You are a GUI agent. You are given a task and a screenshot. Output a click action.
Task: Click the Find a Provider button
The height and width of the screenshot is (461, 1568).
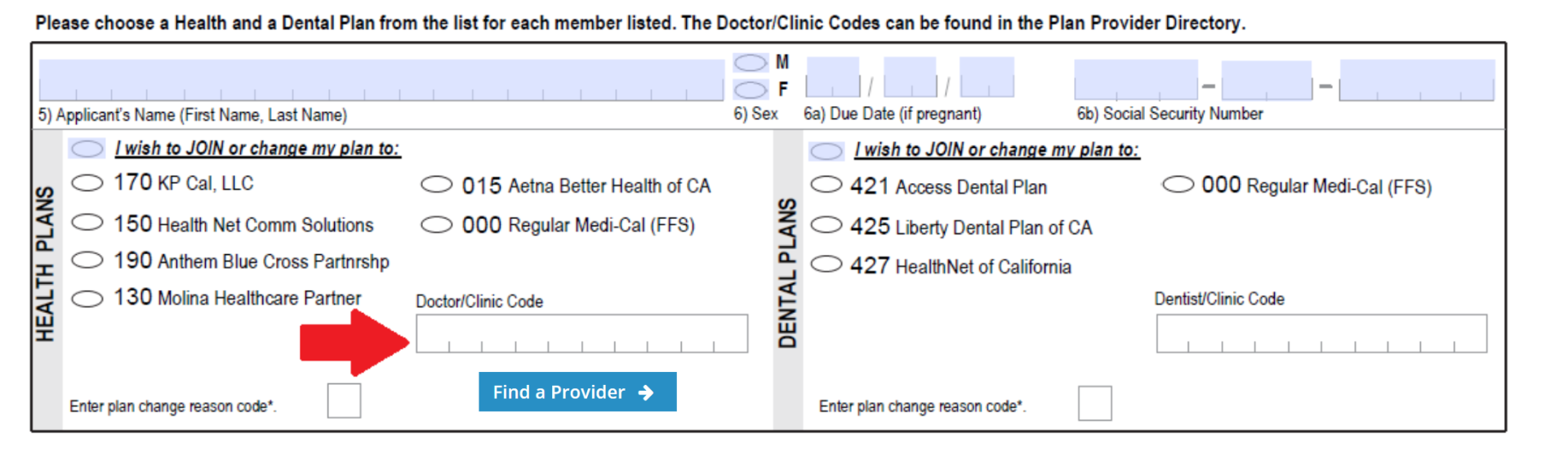pos(577,392)
